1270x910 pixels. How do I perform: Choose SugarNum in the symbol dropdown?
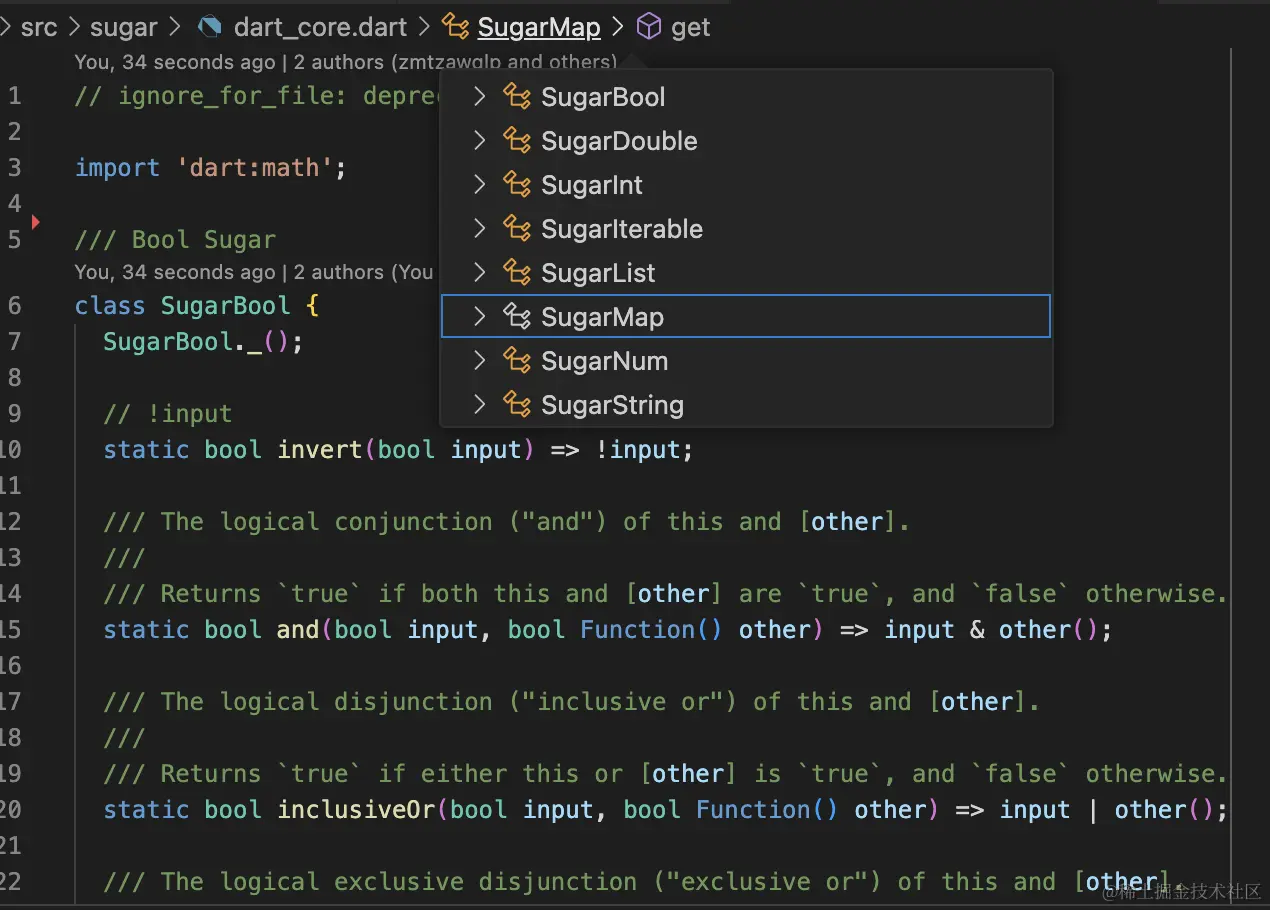(604, 361)
